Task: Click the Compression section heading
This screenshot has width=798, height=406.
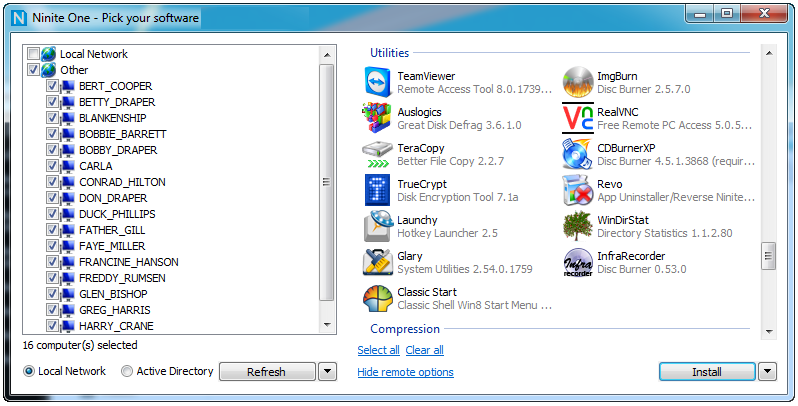Action: click(x=405, y=329)
